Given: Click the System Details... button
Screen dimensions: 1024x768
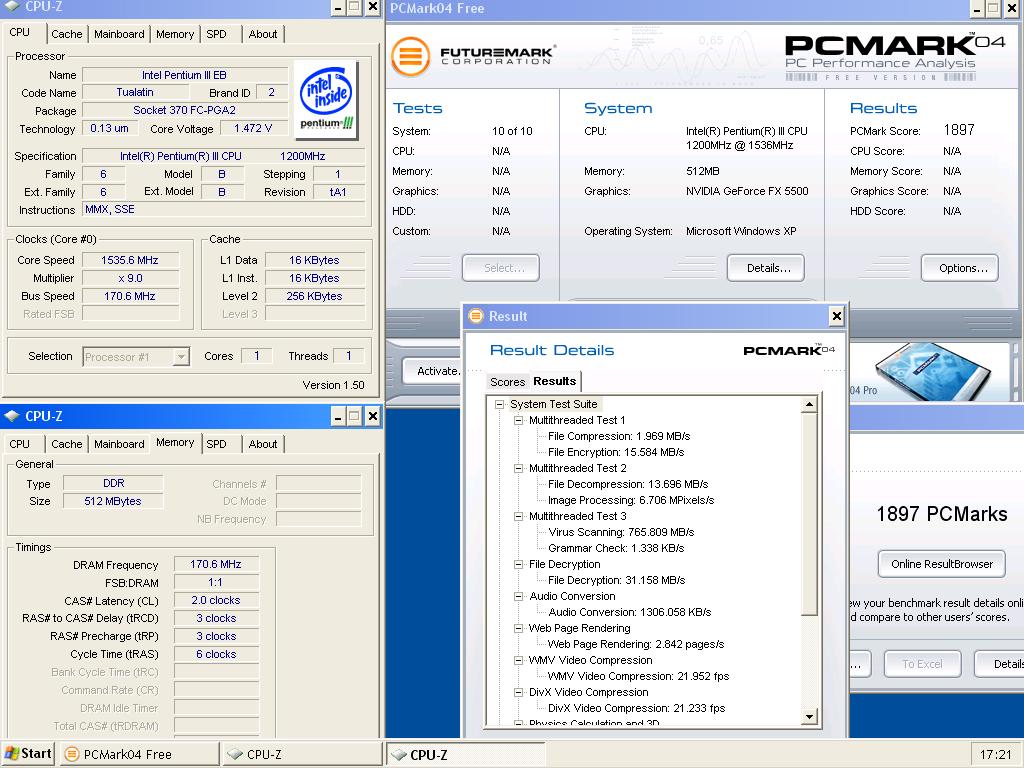Looking at the screenshot, I should [766, 268].
